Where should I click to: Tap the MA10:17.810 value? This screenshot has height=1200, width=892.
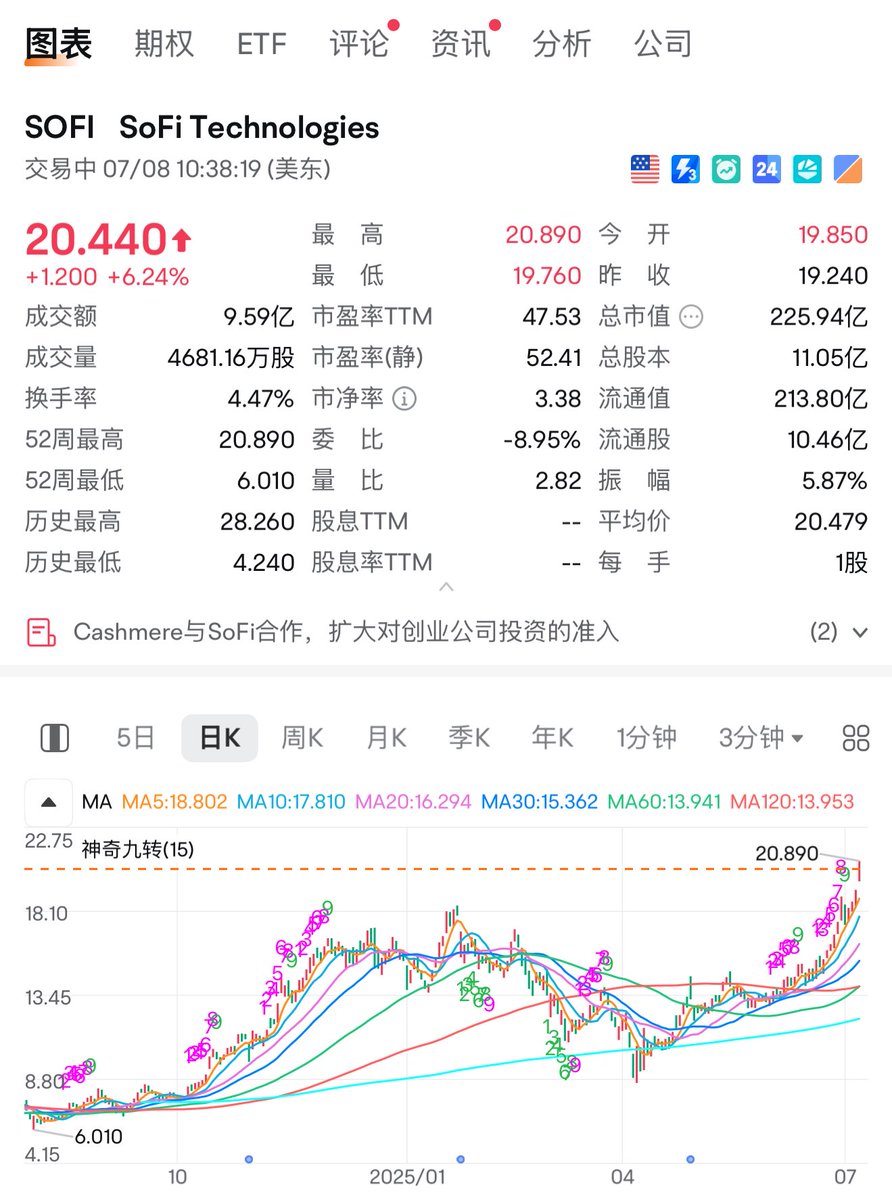292,802
